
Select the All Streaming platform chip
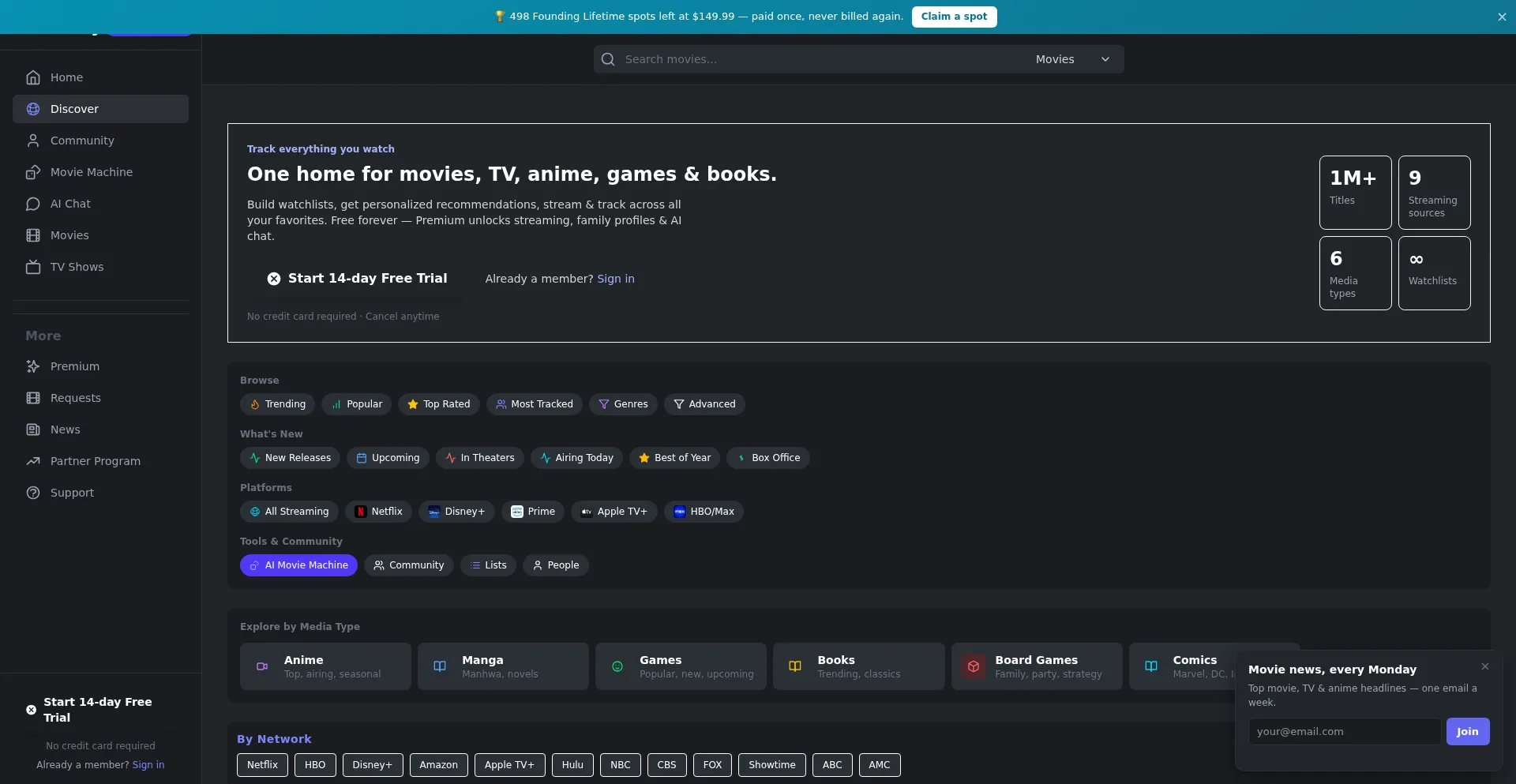[x=289, y=512]
